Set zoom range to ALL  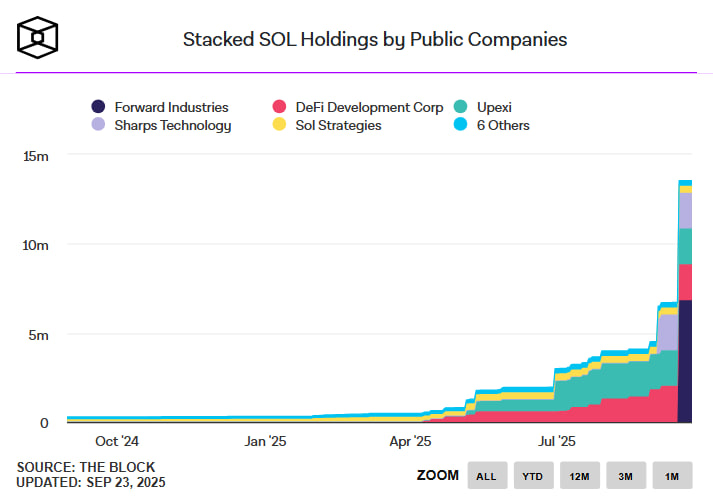click(486, 476)
